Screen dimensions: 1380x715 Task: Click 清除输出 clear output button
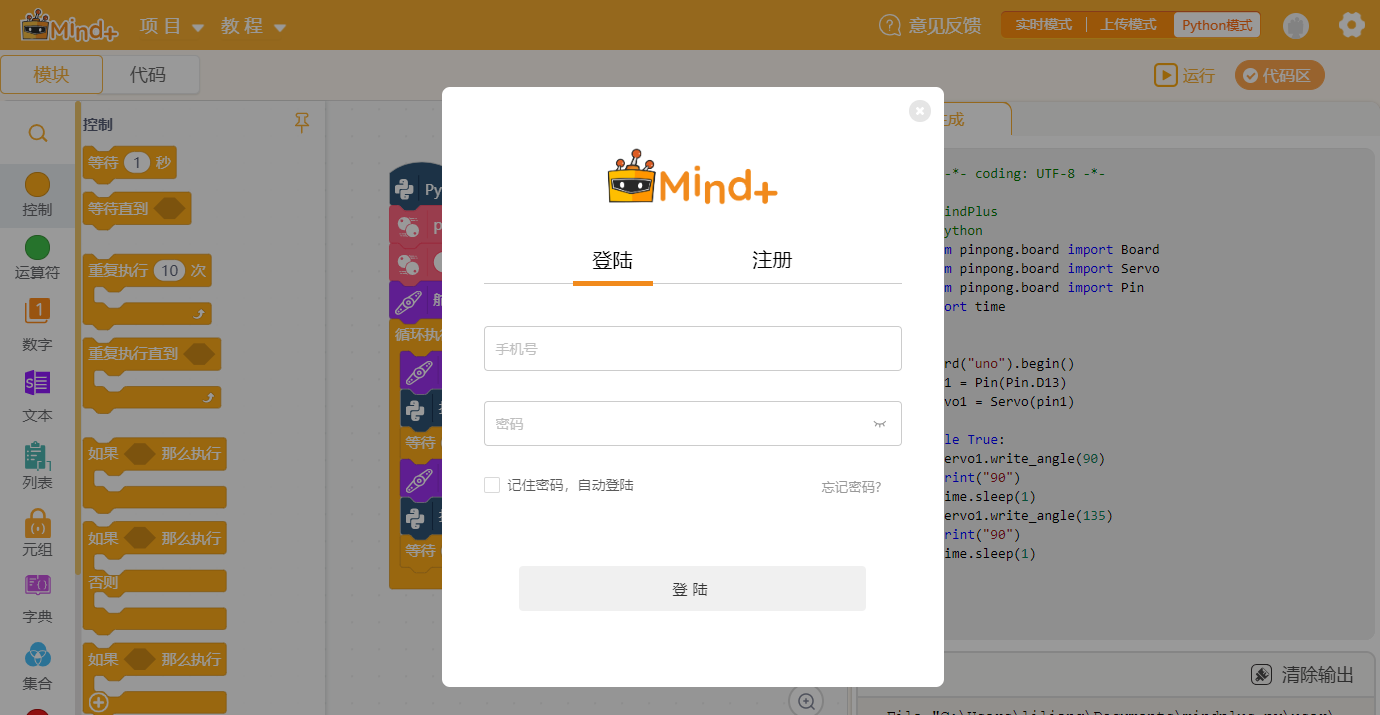coord(1303,675)
